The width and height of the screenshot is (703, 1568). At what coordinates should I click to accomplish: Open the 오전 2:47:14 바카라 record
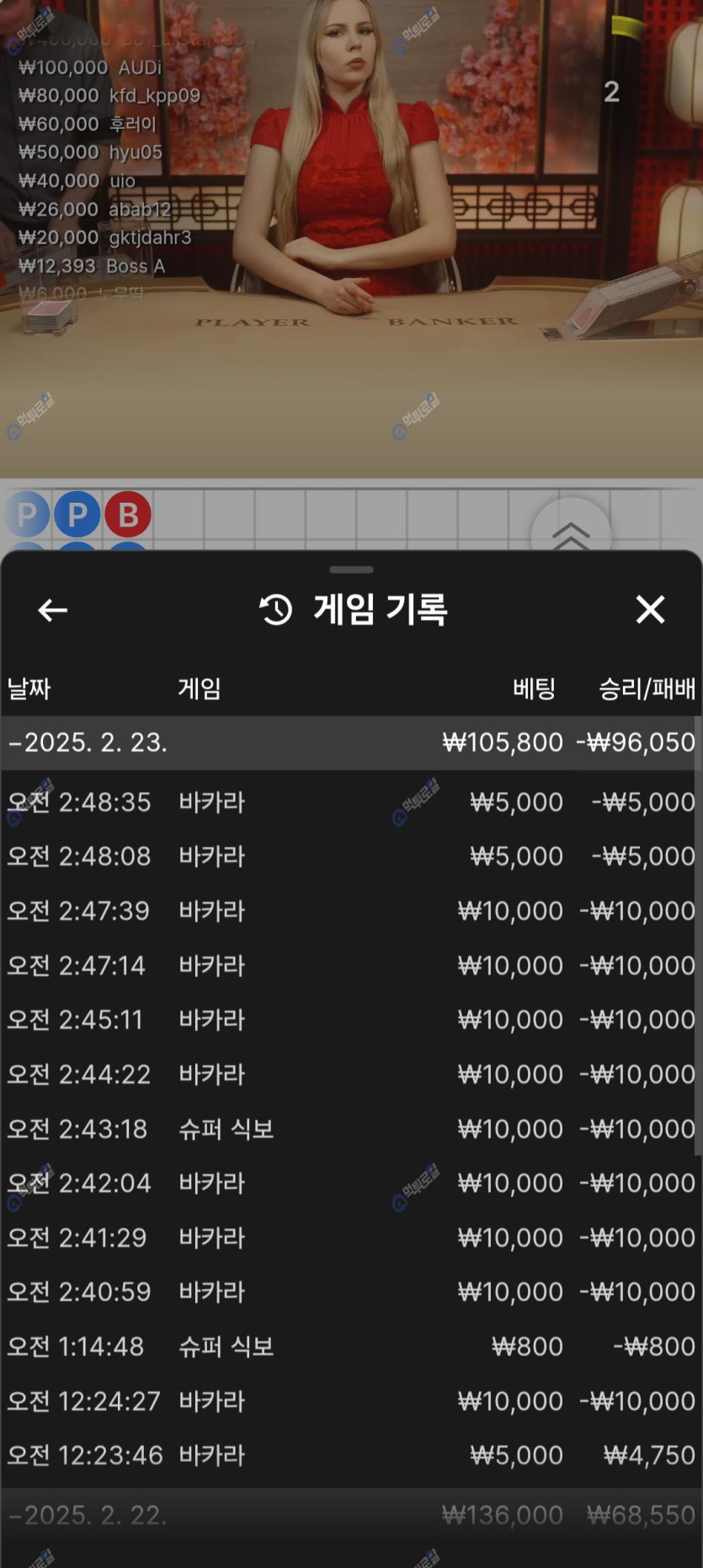point(351,965)
